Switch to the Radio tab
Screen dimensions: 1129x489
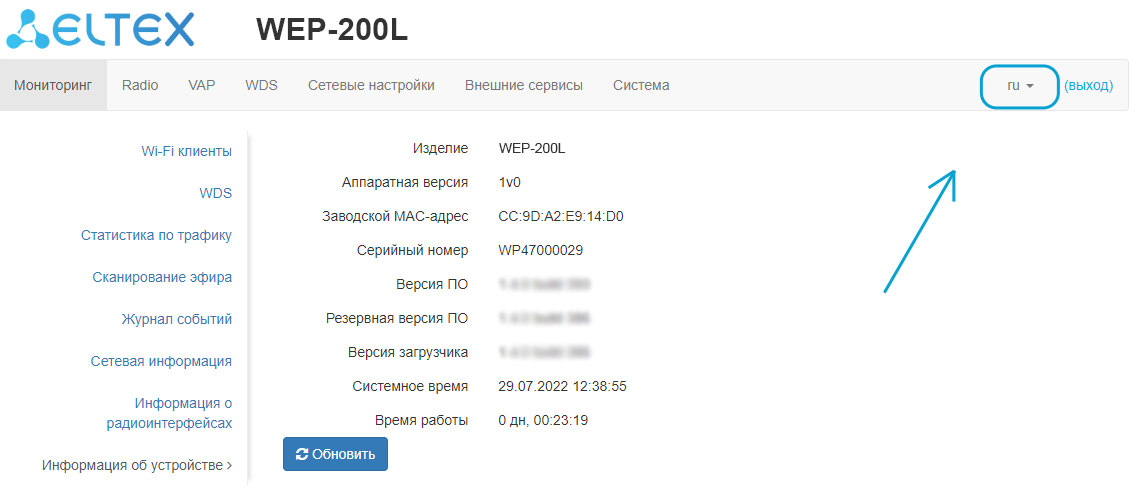pyautogui.click(x=140, y=85)
